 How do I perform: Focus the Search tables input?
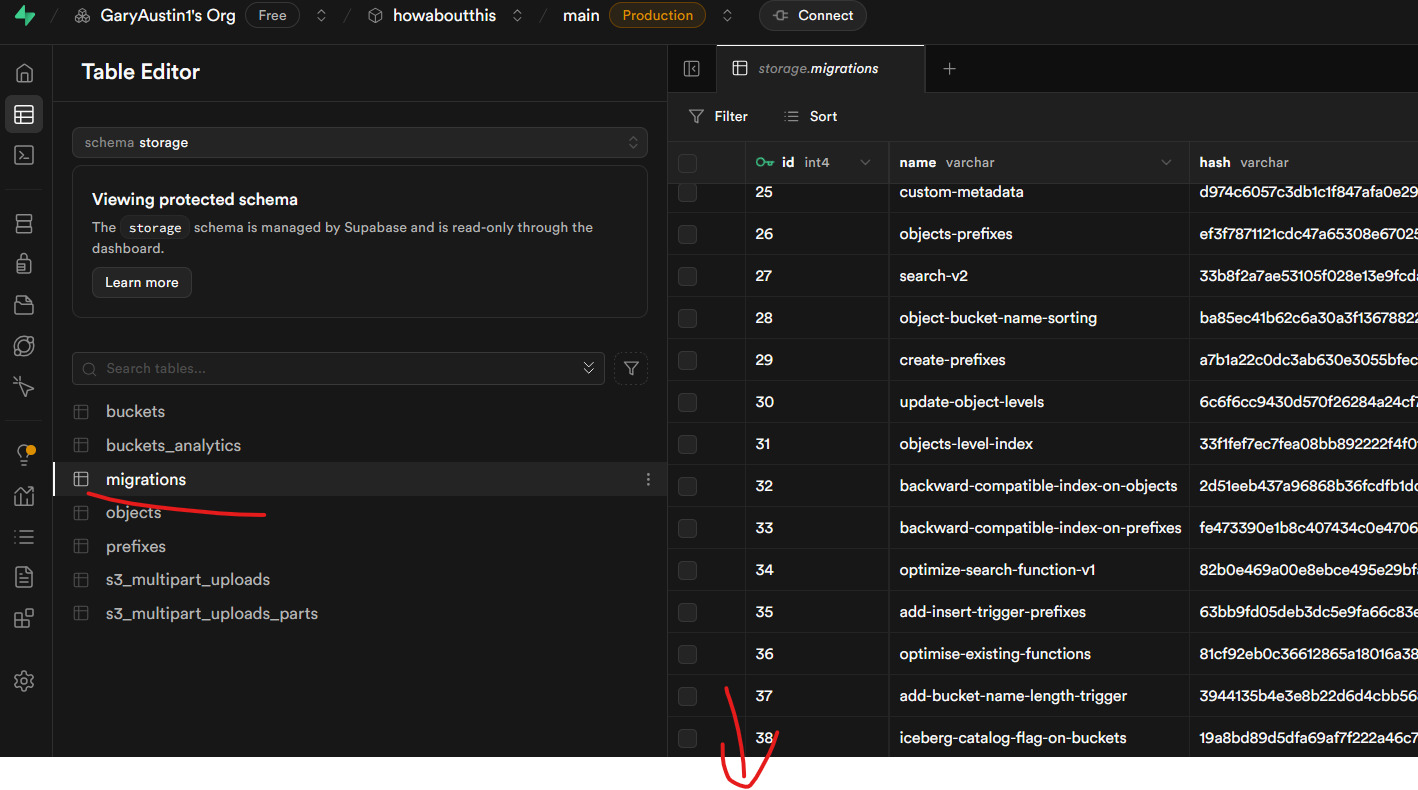pos(338,369)
